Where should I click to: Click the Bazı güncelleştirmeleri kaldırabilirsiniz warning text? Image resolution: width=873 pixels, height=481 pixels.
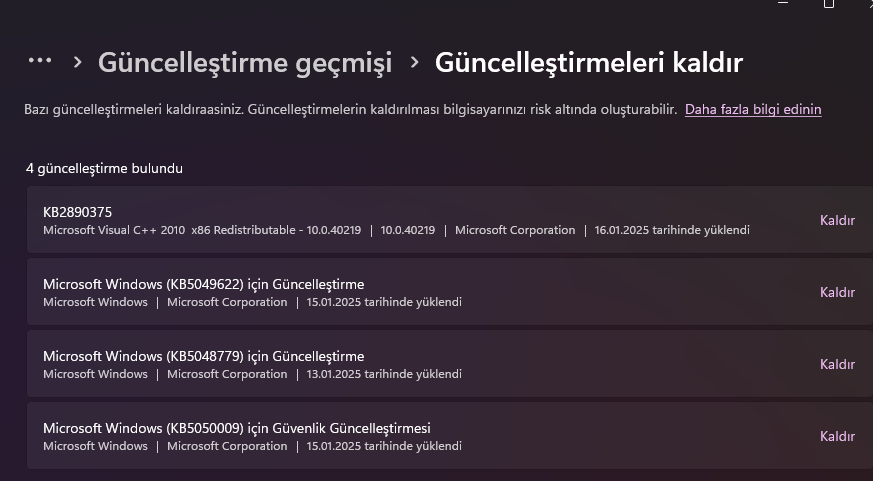[x=350, y=109]
